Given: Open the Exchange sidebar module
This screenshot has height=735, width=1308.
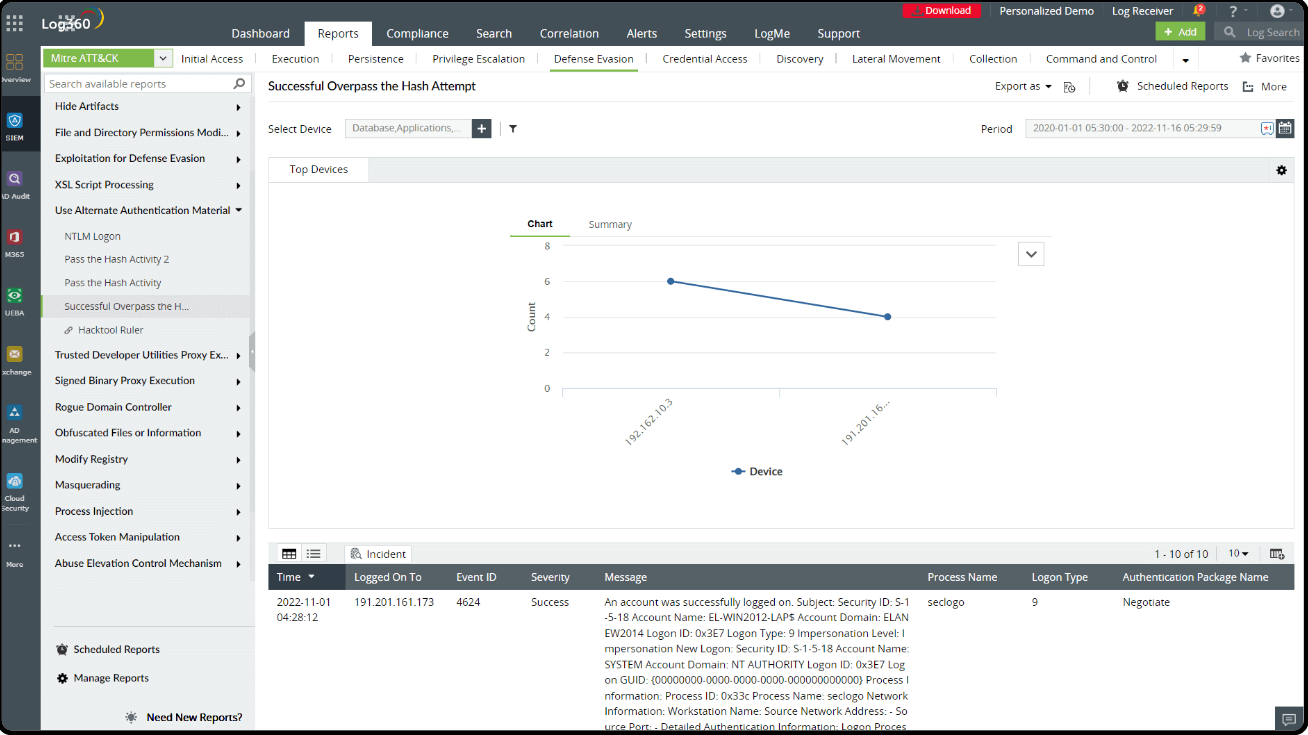Looking at the screenshot, I should [x=14, y=359].
